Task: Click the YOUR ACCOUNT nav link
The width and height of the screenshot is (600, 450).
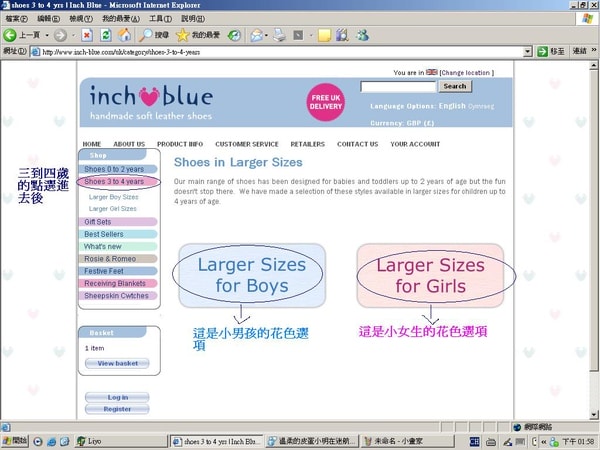Action: 415,144
